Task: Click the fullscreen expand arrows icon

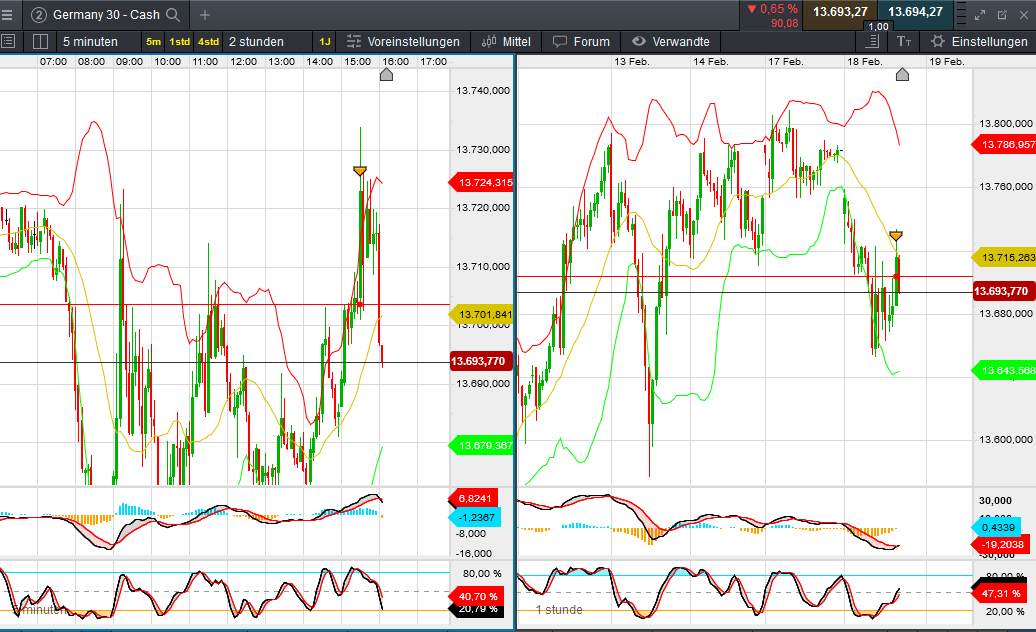Action: coord(980,15)
